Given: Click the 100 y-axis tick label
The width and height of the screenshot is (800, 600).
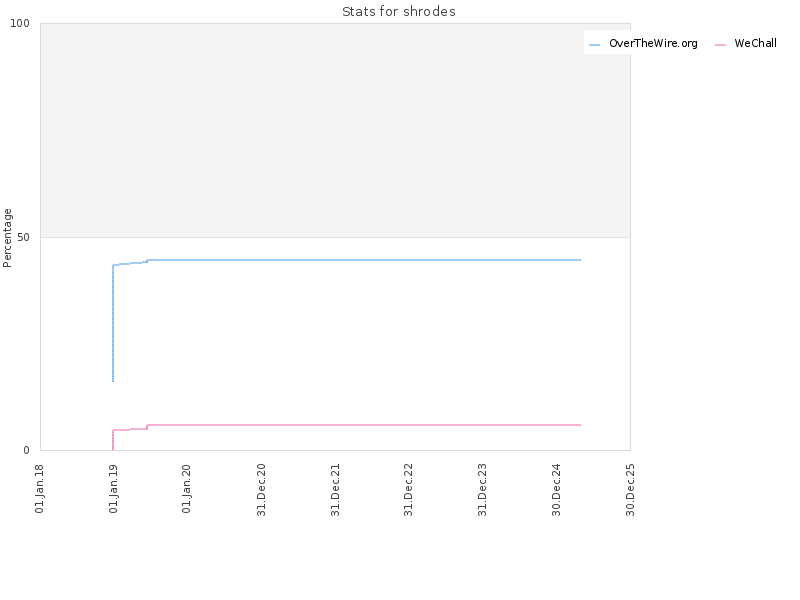Looking at the screenshot, I should 20,23.
